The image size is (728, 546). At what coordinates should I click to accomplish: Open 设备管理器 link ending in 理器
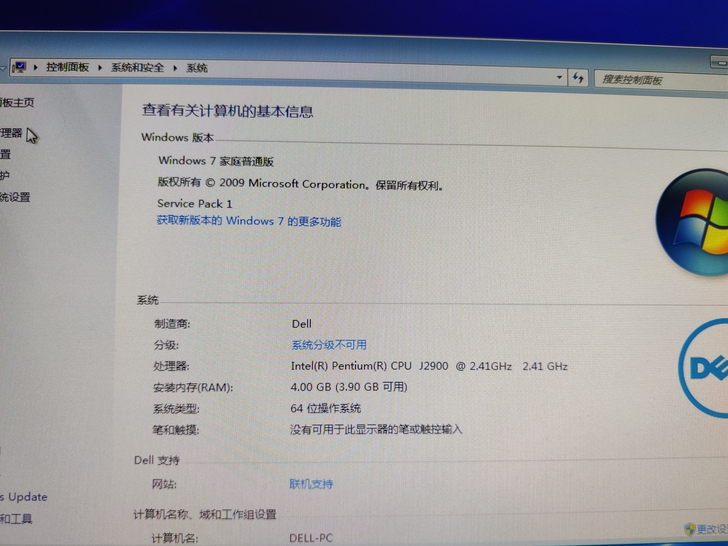tap(11, 133)
